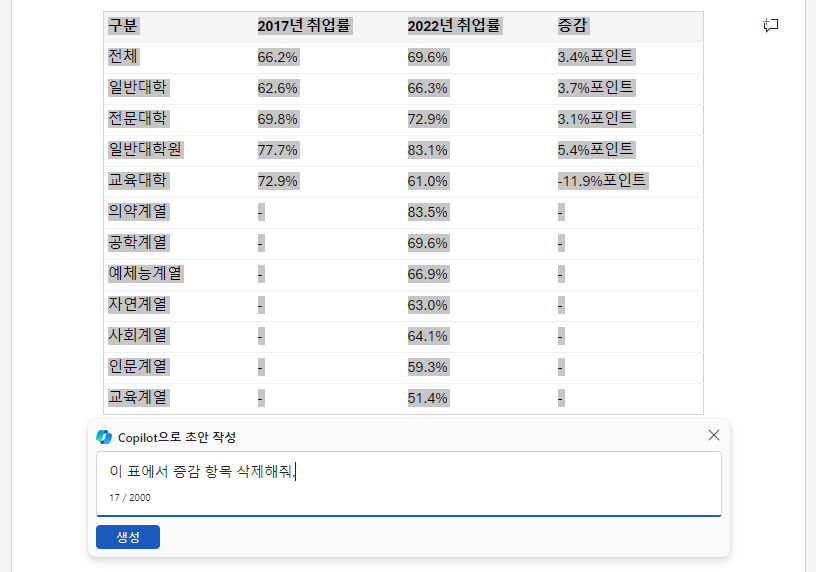This screenshot has height=572, width=816.
Task: Click the 66.2% cell
Action: point(278,57)
